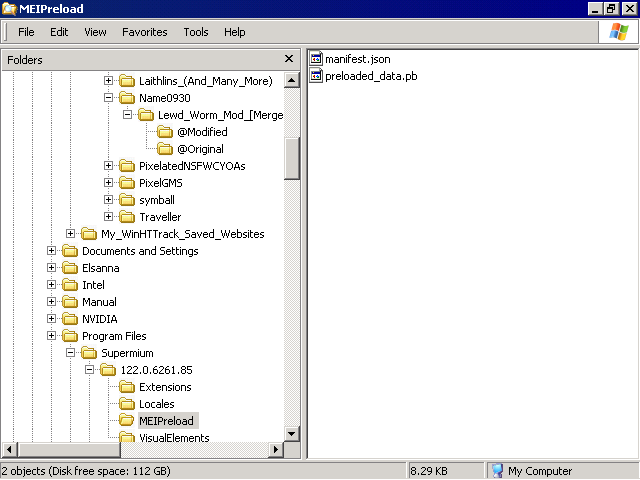Click the NVIDIA folder icon
Image resolution: width=640 pixels, height=480 pixels.
point(70,319)
